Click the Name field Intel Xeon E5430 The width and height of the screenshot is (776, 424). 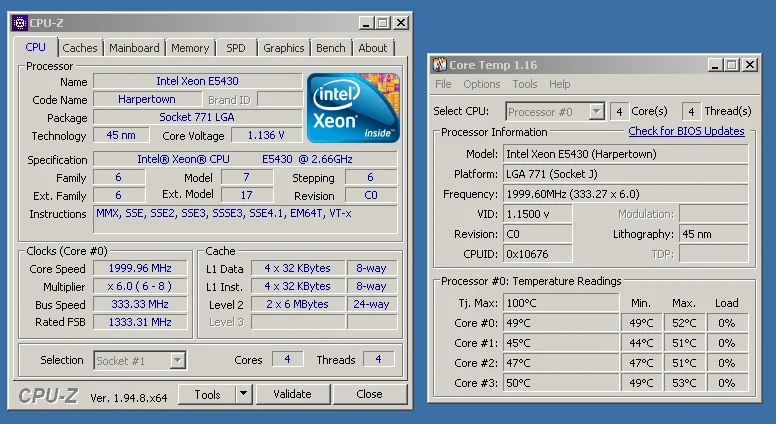pyautogui.click(x=197, y=81)
